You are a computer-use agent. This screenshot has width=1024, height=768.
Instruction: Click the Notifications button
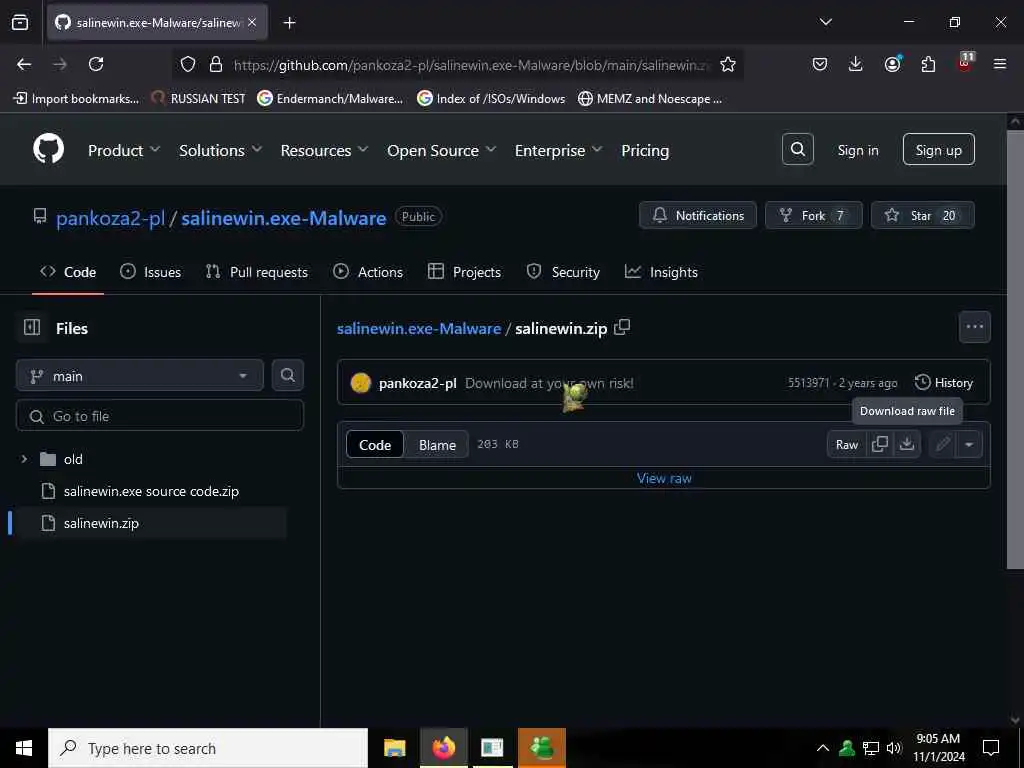(x=697, y=216)
